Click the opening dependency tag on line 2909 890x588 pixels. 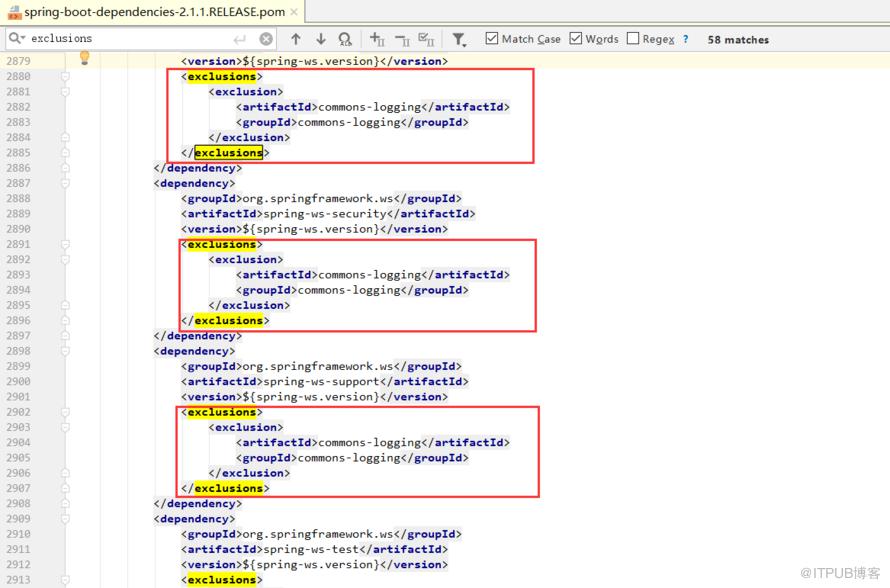click(194, 519)
